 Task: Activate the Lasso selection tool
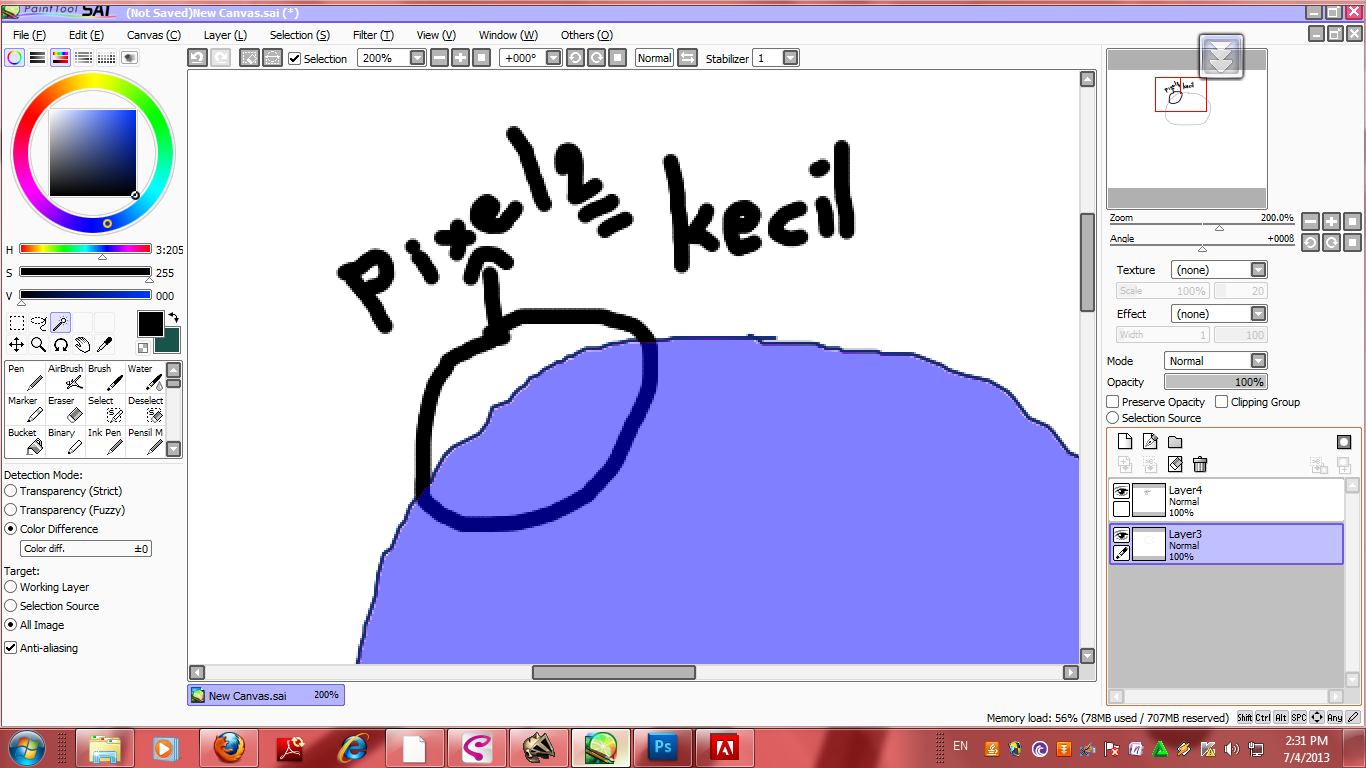point(37,322)
